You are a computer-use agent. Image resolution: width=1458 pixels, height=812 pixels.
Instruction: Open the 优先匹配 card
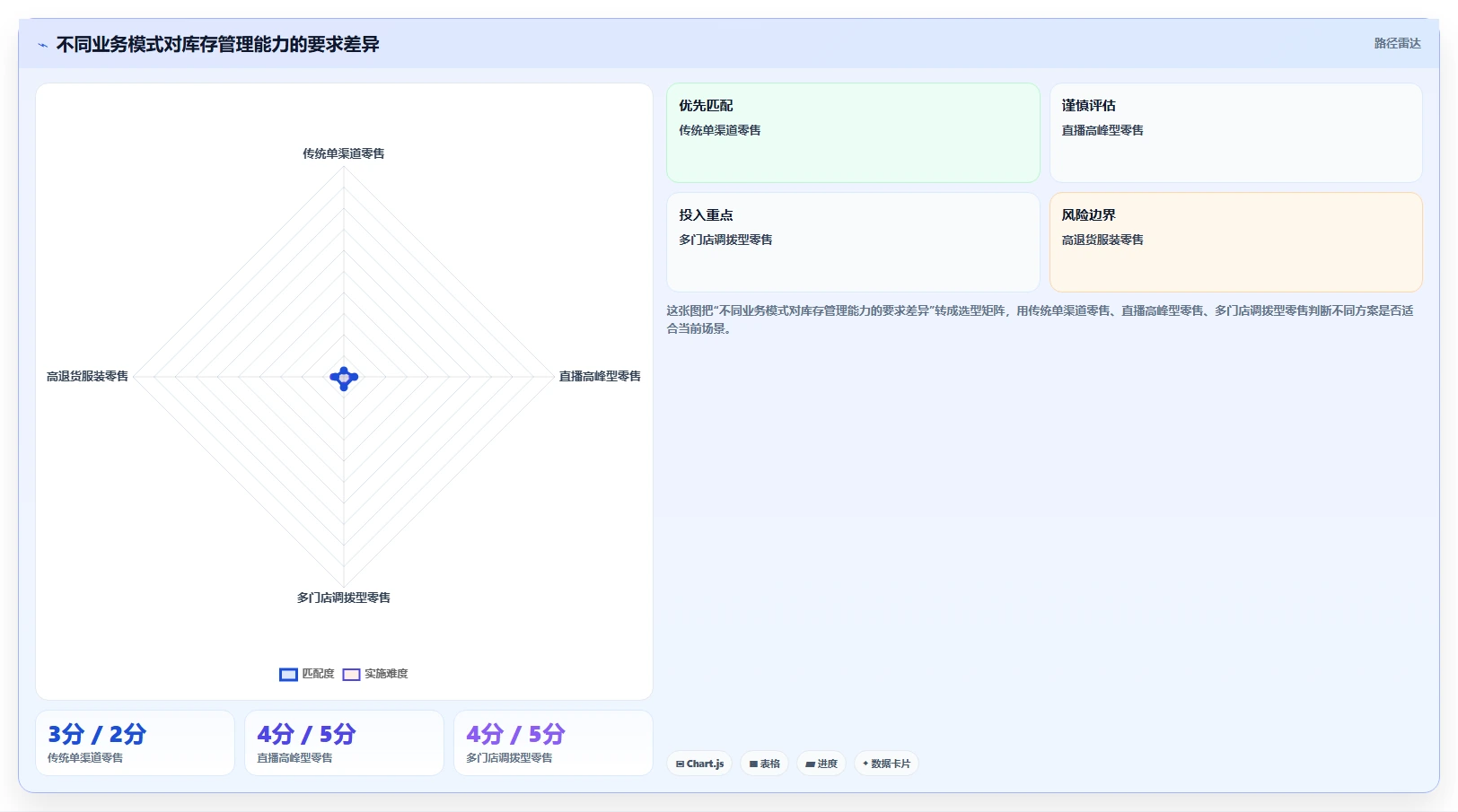853,133
